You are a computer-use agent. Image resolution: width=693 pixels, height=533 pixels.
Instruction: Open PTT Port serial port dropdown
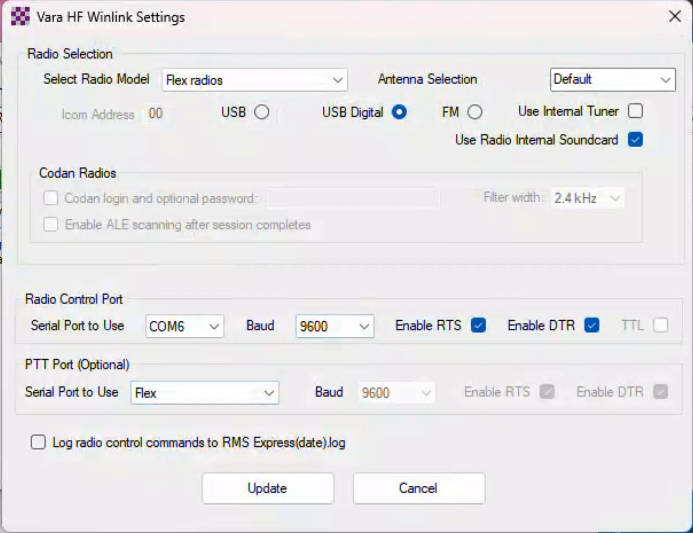tap(205, 393)
